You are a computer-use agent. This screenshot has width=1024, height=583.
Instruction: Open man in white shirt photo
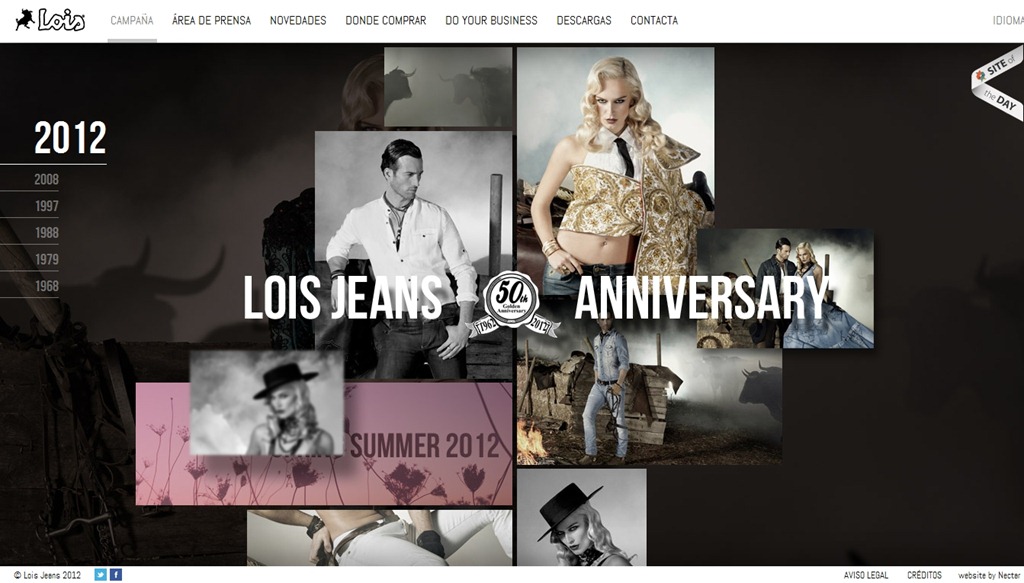(413, 255)
